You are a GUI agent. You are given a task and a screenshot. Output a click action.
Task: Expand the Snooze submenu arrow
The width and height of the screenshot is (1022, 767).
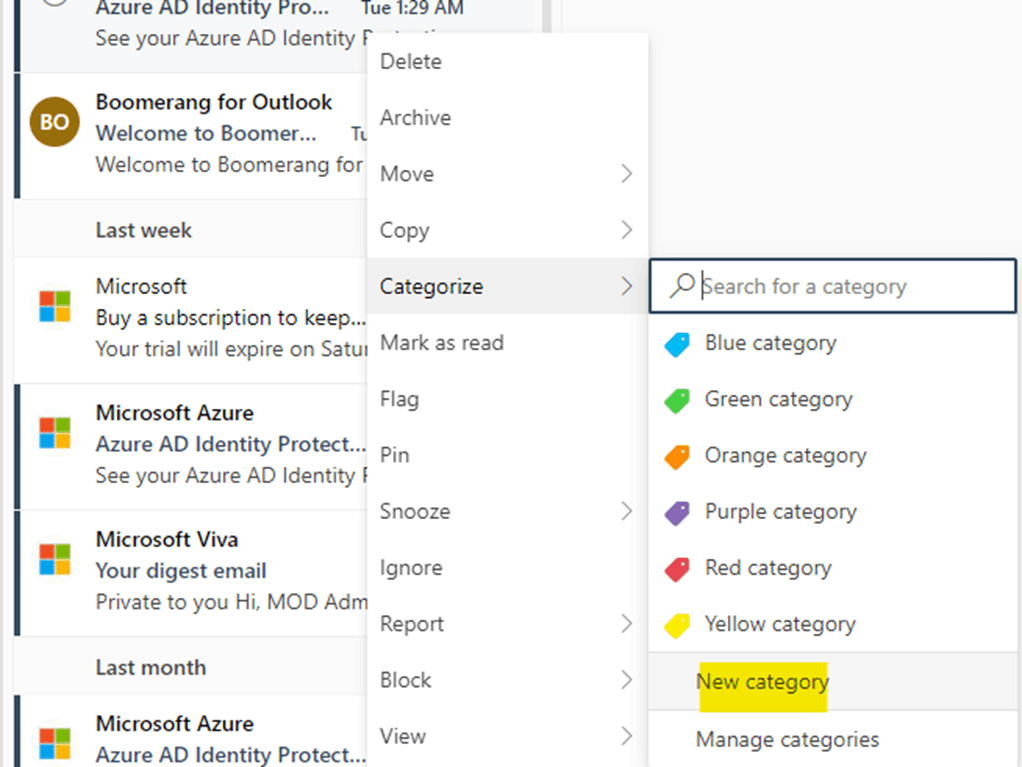[x=626, y=512]
